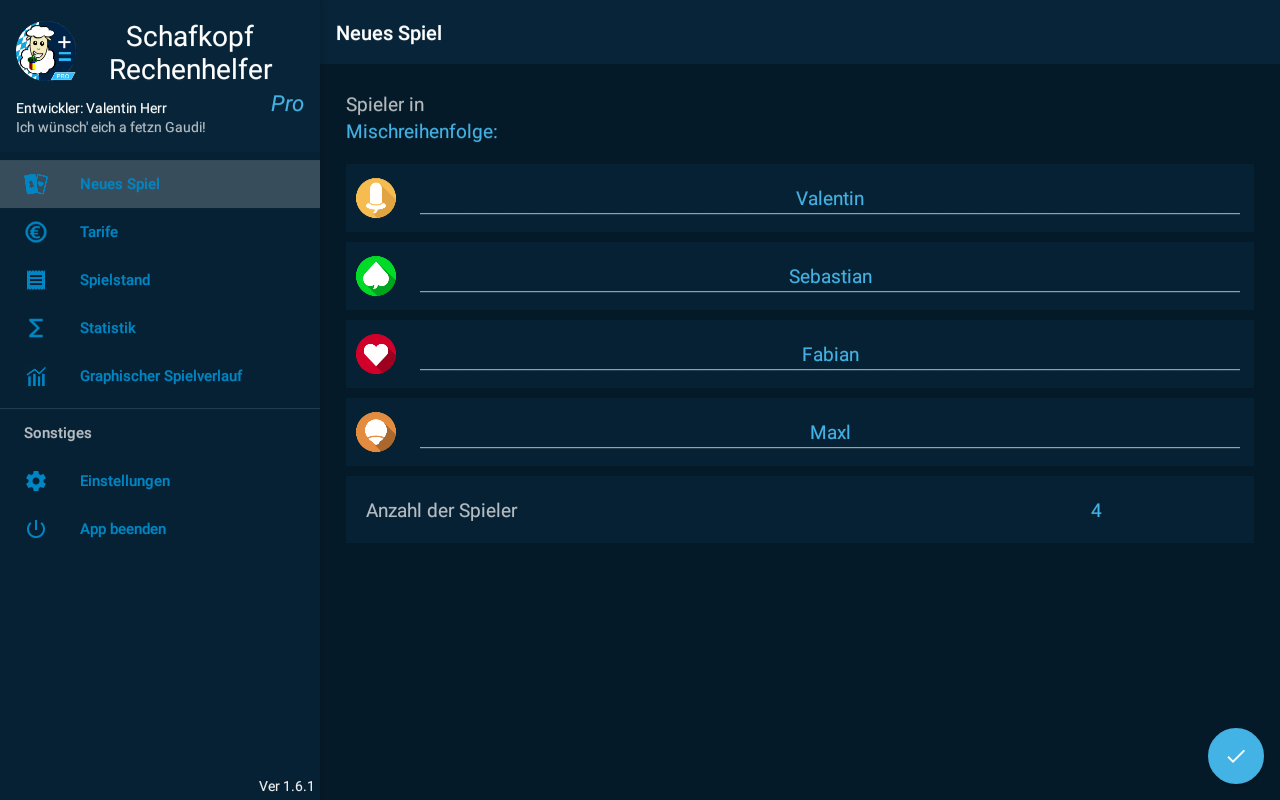Tap the green leaf suit icon next to Sebastian
The width and height of the screenshot is (1280, 800).
point(376,276)
